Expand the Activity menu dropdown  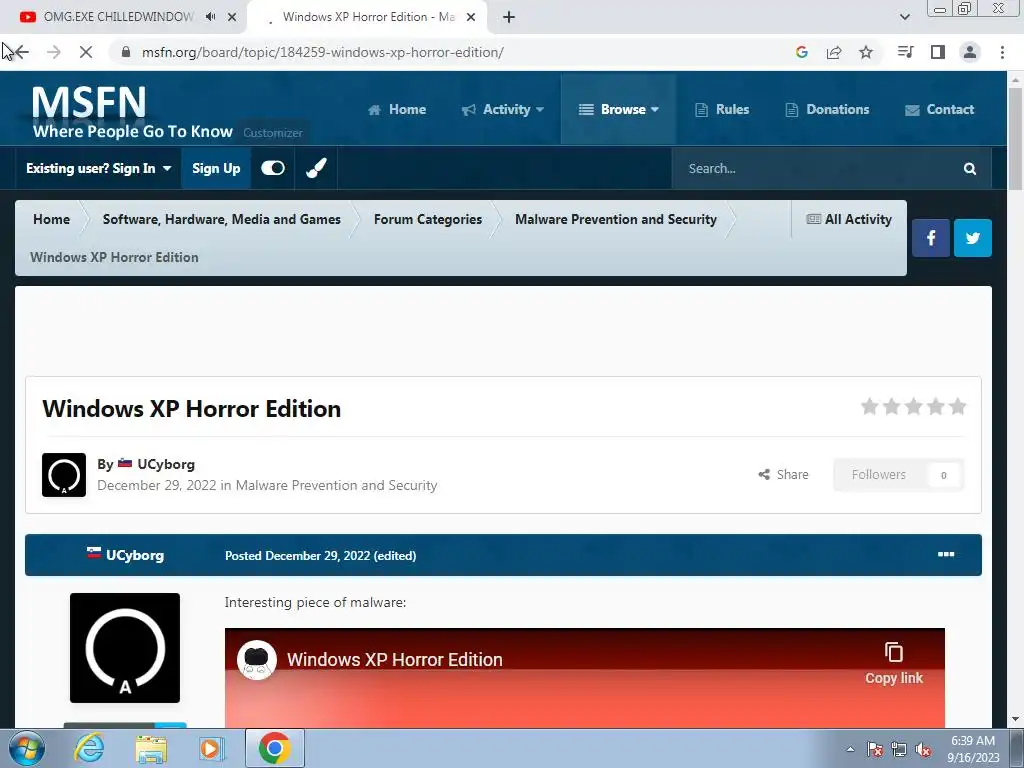pyautogui.click(x=502, y=109)
